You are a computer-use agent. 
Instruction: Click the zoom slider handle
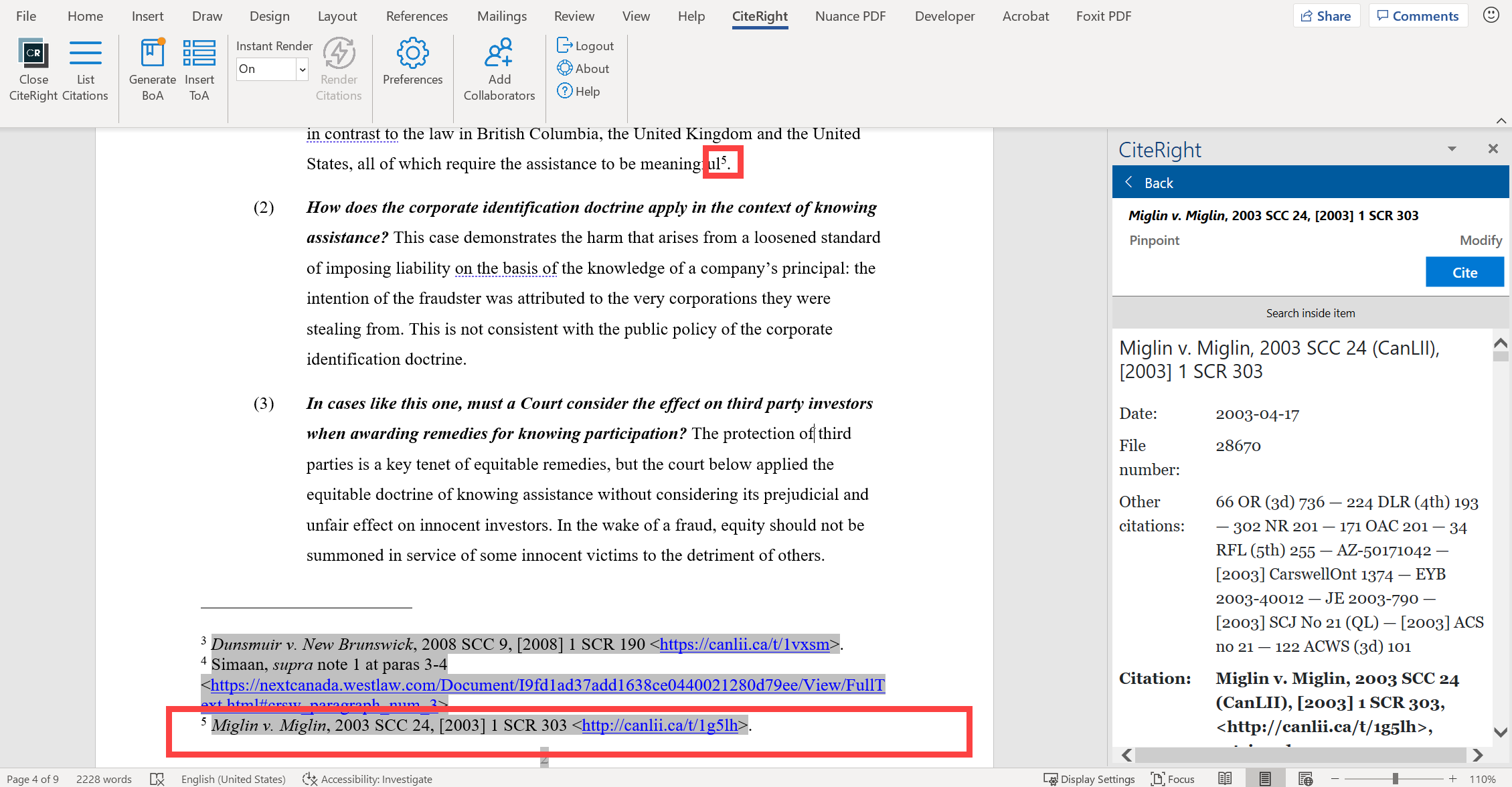[1396, 779]
